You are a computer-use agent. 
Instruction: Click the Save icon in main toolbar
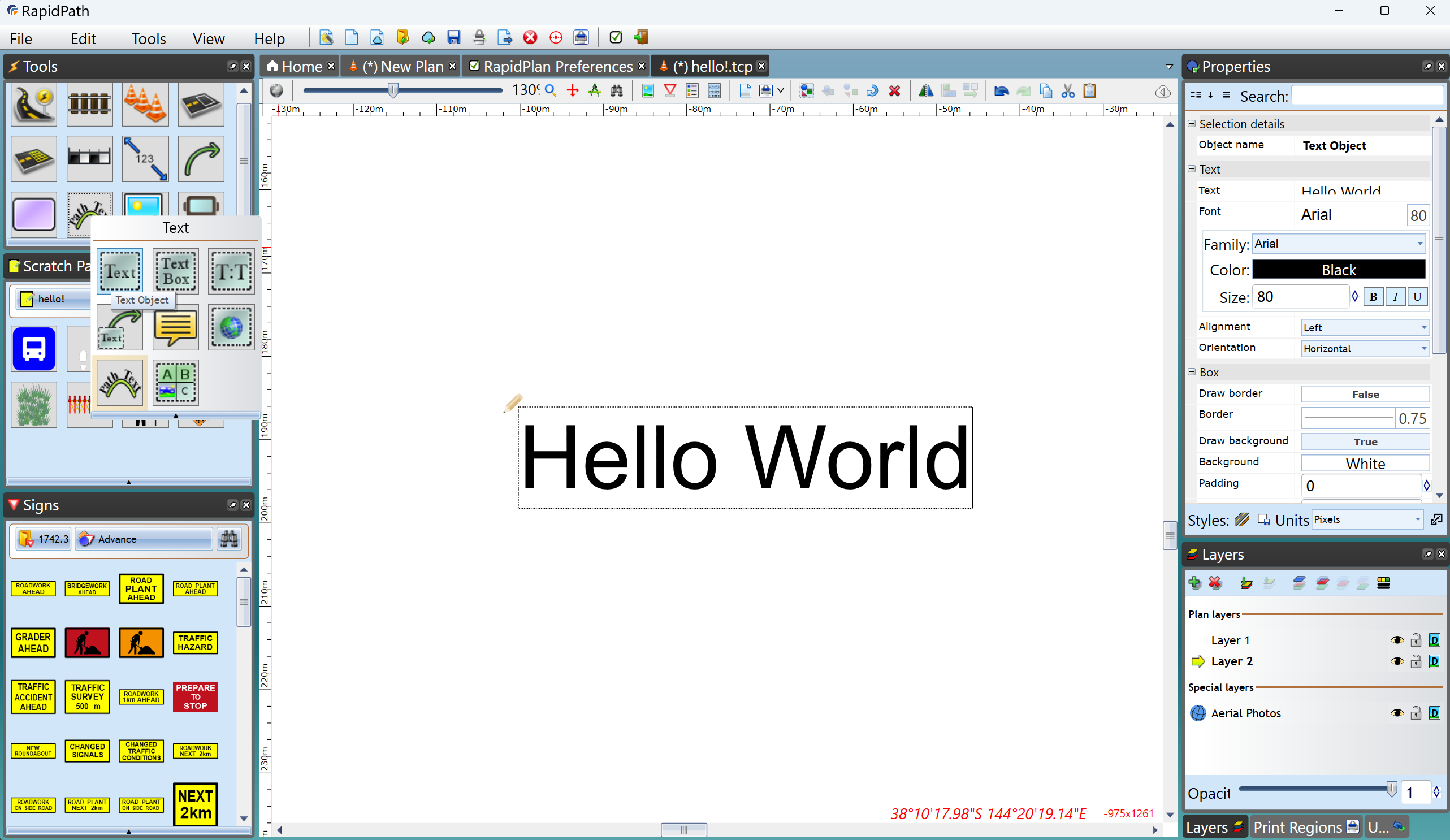coord(454,37)
